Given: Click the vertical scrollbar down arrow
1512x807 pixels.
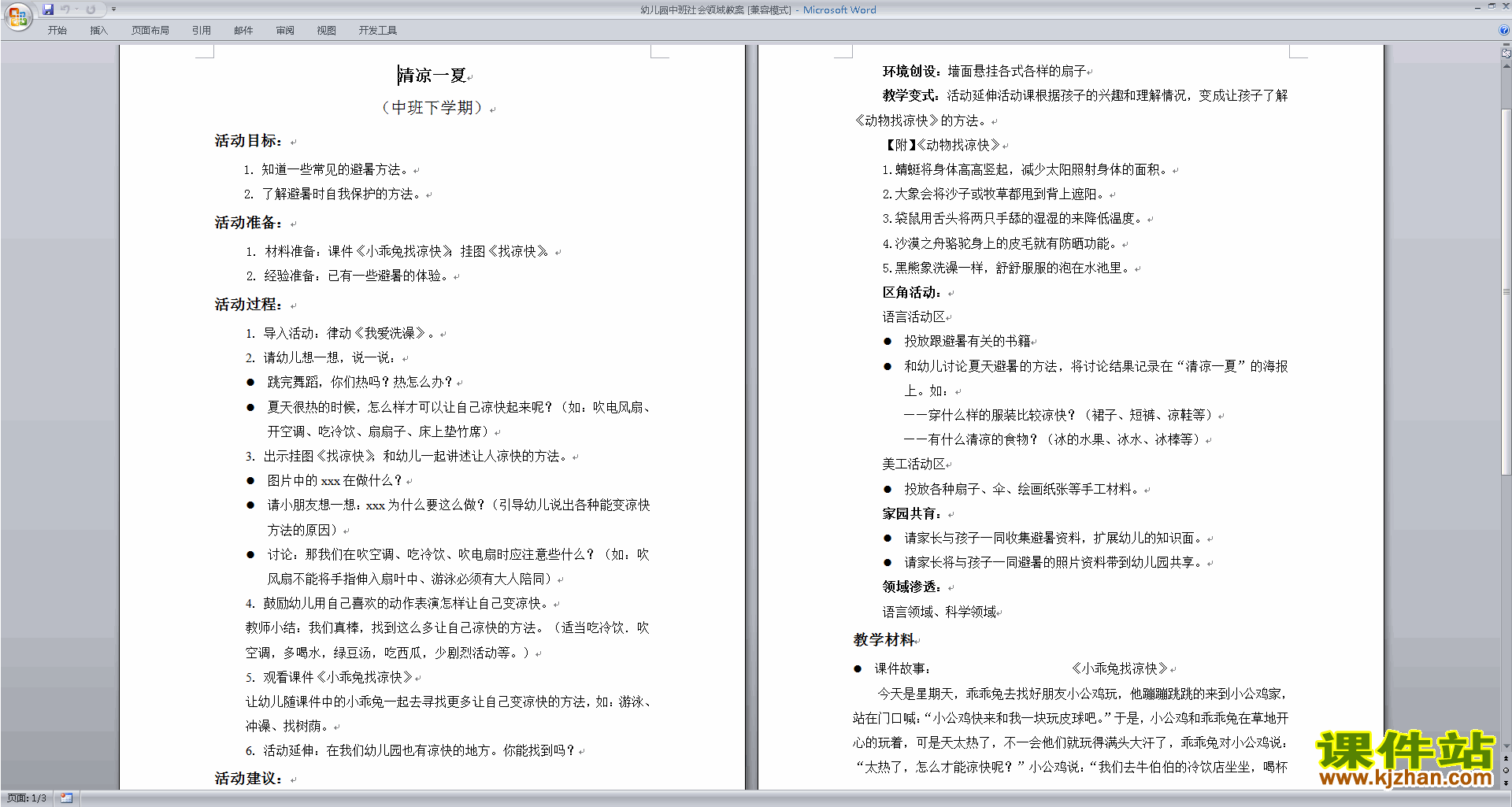Looking at the screenshot, I should click(x=1506, y=746).
